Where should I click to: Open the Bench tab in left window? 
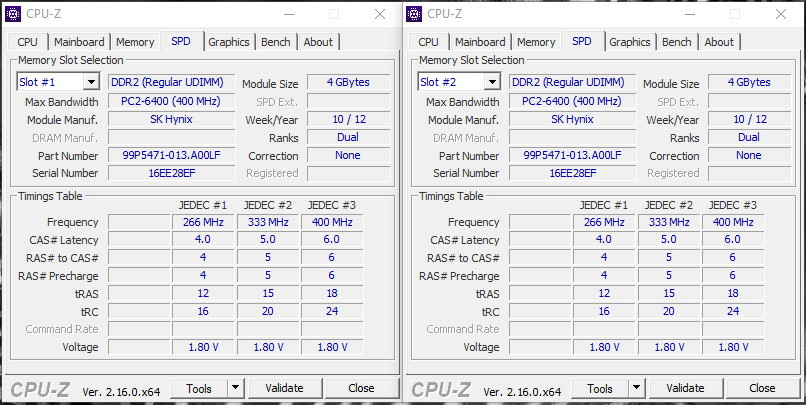pos(276,42)
